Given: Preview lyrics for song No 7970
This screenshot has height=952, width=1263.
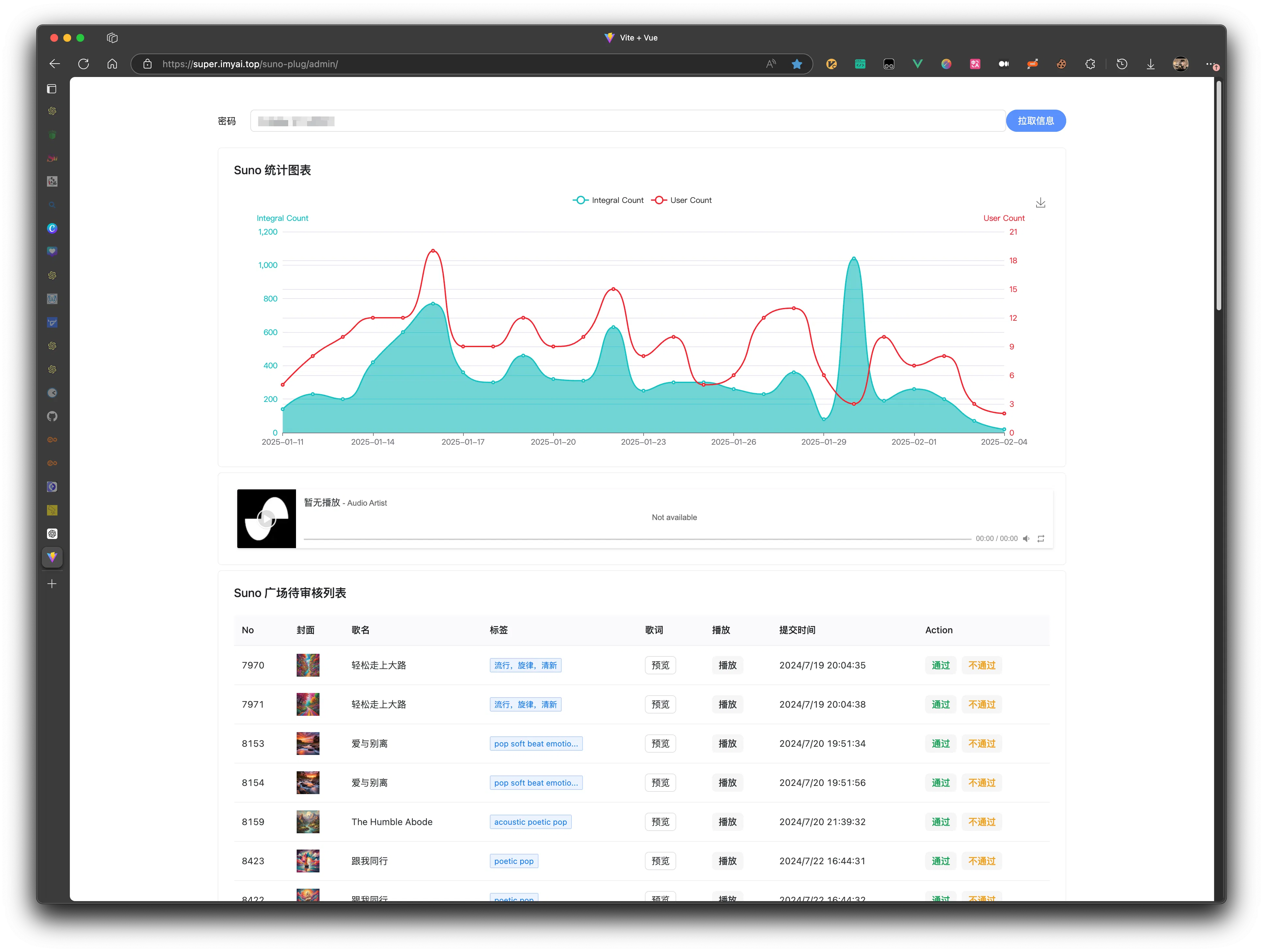Looking at the screenshot, I should coord(660,665).
